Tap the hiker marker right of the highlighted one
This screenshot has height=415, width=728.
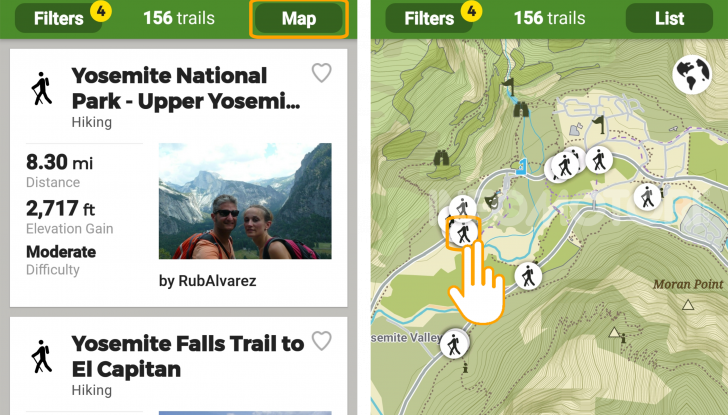coord(528,275)
